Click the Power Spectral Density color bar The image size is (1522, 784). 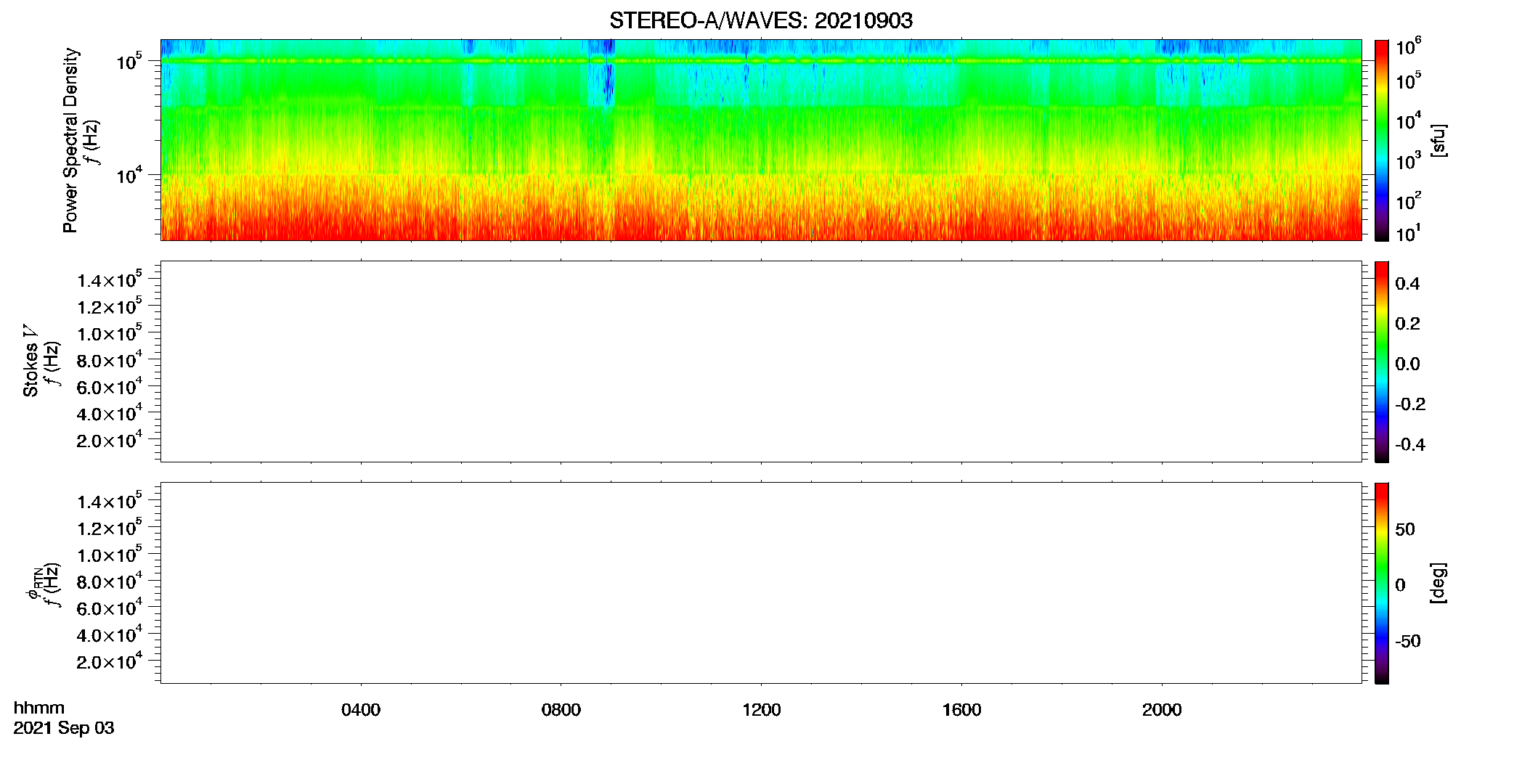coord(1382,140)
